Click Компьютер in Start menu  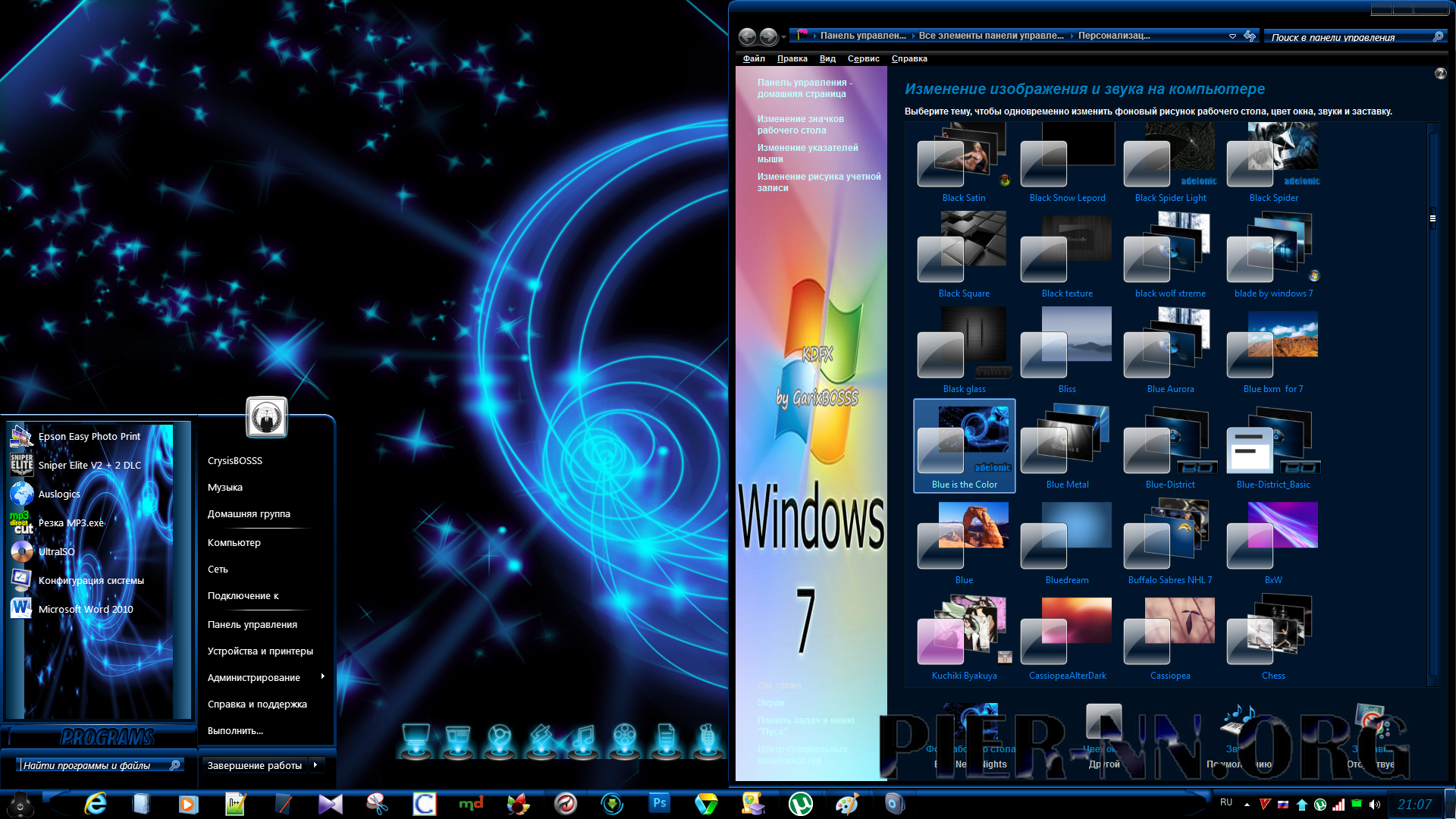(x=234, y=542)
